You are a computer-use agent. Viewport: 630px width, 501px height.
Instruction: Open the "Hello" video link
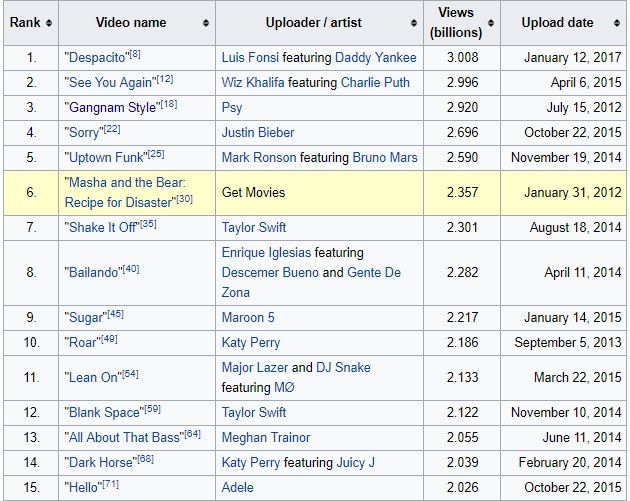[83, 487]
